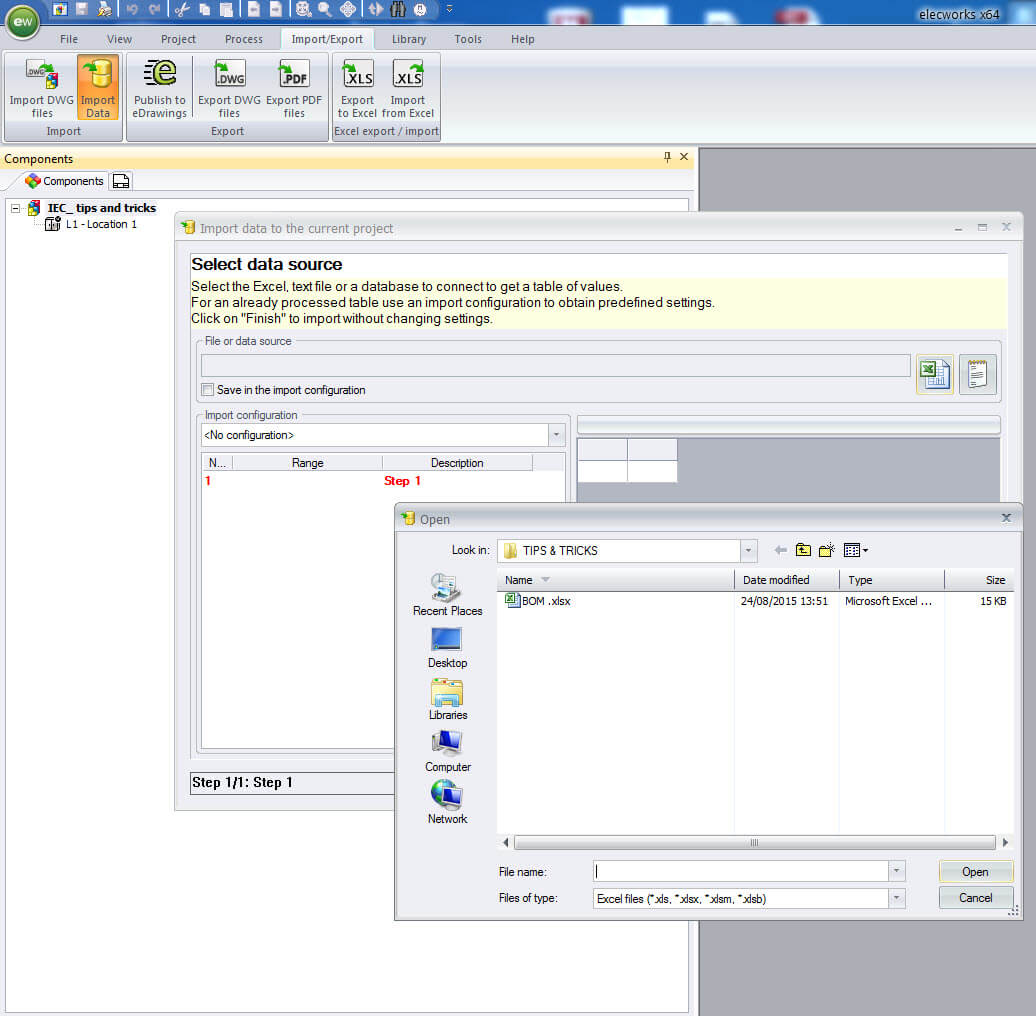The image size is (1036, 1016).
Task: Click Export to Excel ribbon button
Action: (357, 87)
